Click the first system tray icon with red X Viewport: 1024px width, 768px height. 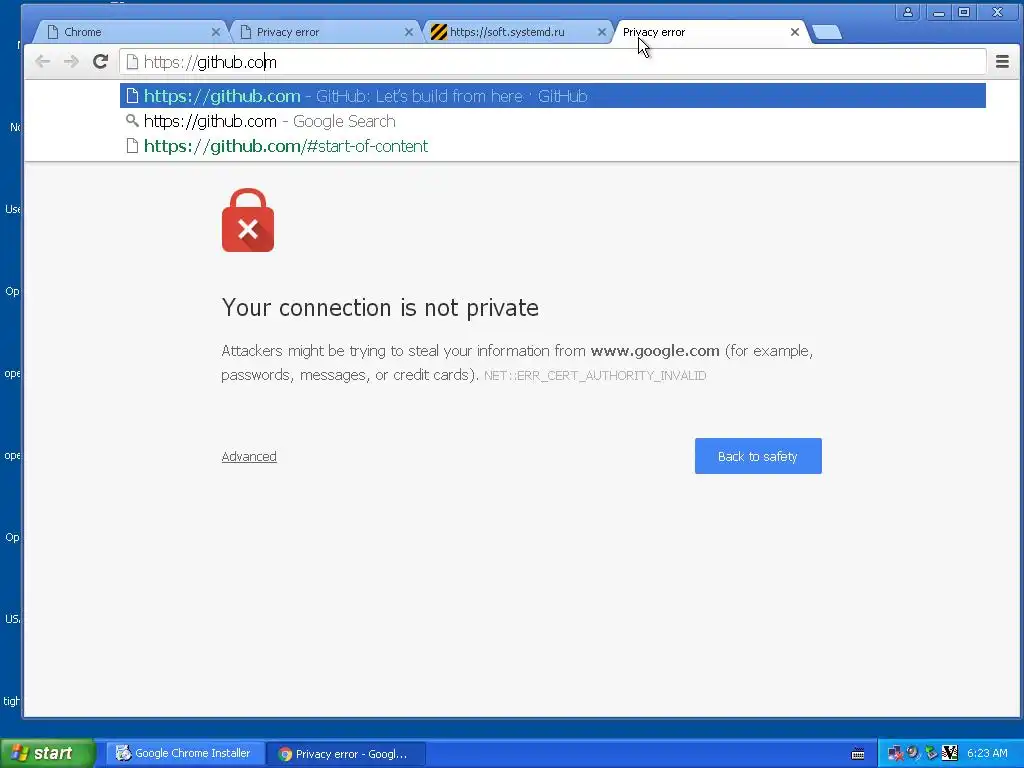(895, 753)
